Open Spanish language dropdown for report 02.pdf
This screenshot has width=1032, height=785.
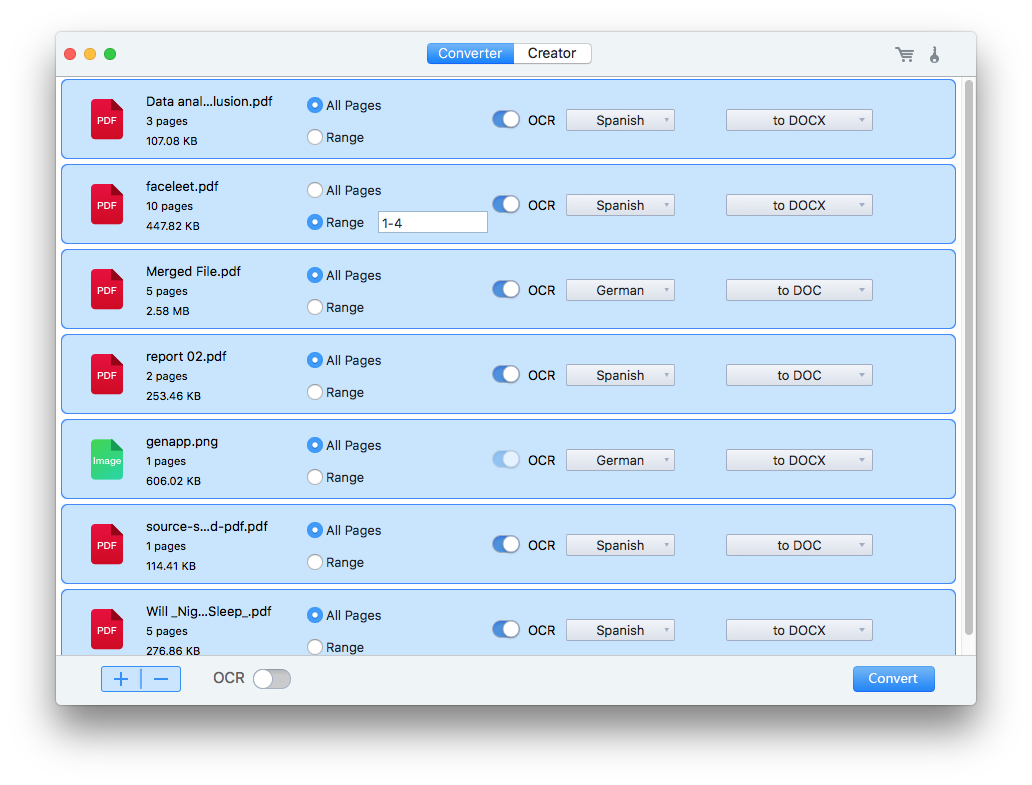[x=620, y=375]
